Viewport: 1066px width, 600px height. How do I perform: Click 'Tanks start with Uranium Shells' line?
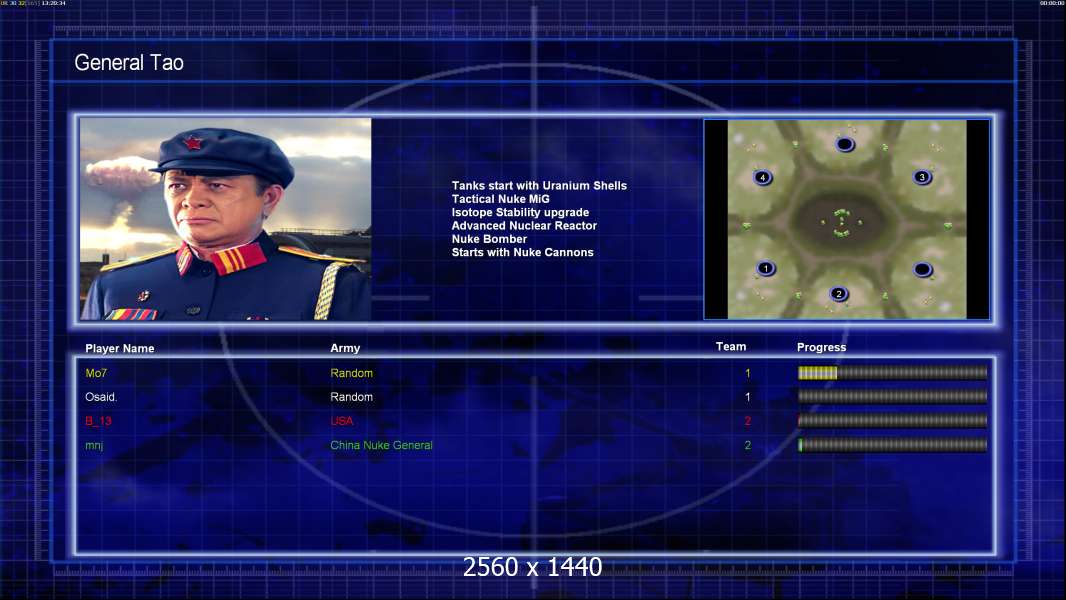539,186
